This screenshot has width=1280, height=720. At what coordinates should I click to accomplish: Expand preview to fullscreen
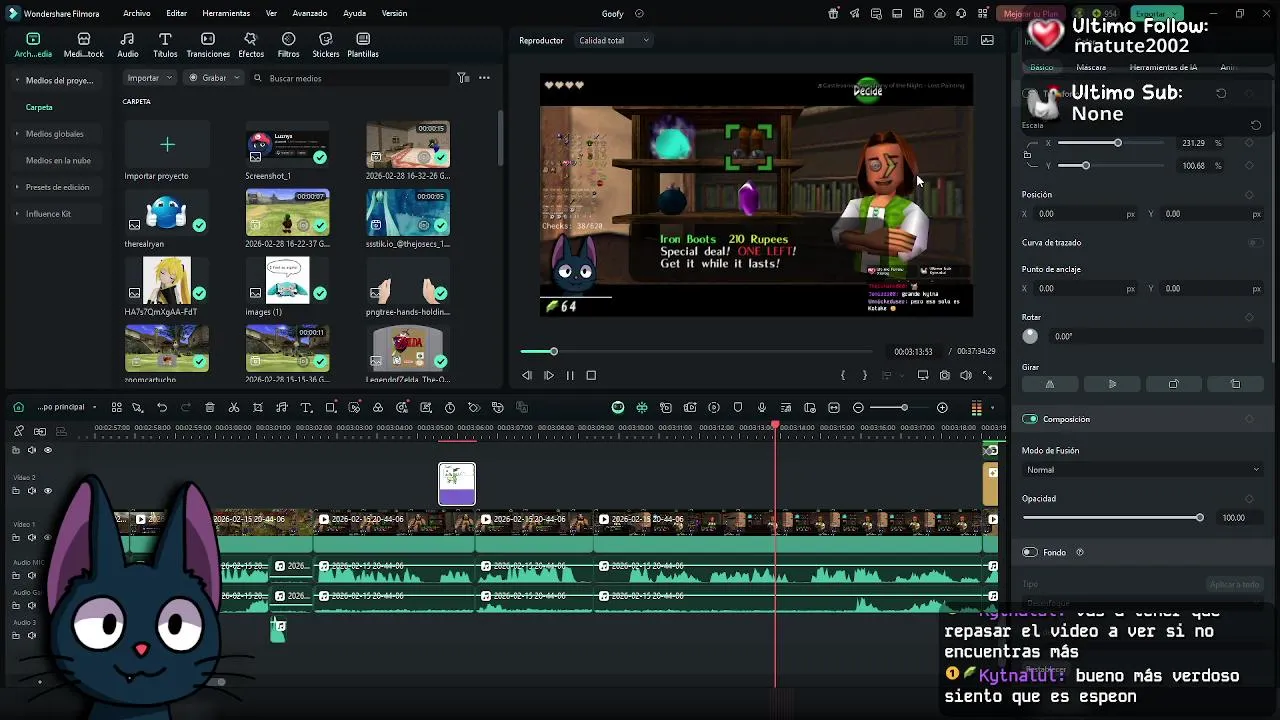click(x=987, y=375)
